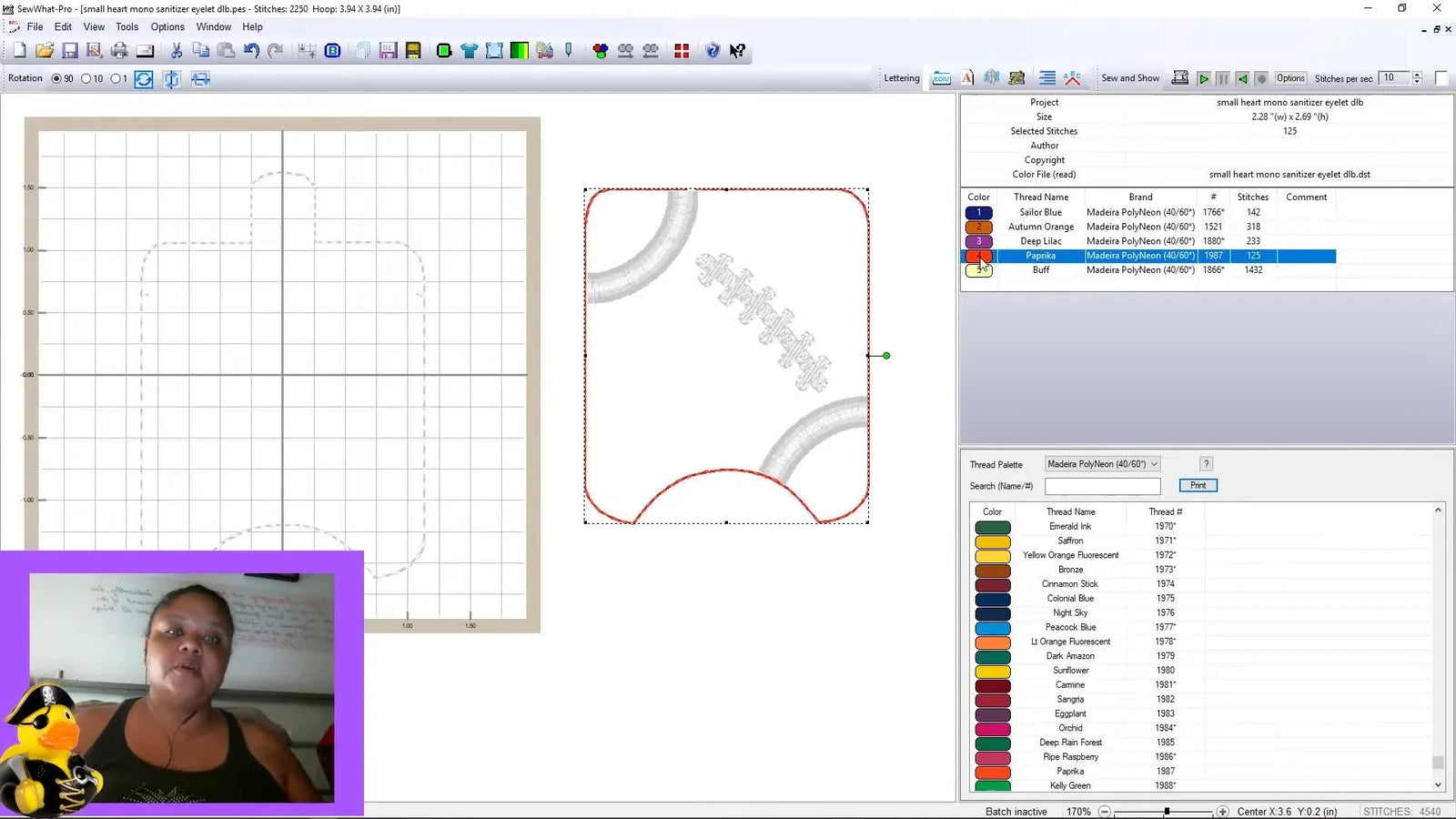Open the t-shirt garment preview icon
Image resolution: width=1456 pixels, height=819 pixels.
point(470,51)
